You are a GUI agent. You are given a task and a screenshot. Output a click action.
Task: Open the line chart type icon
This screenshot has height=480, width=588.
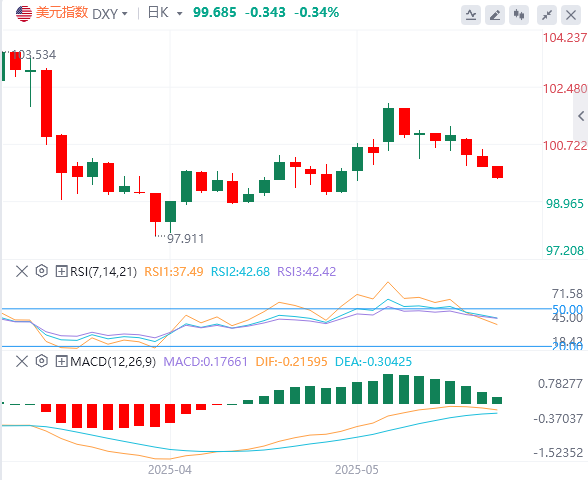471,15
